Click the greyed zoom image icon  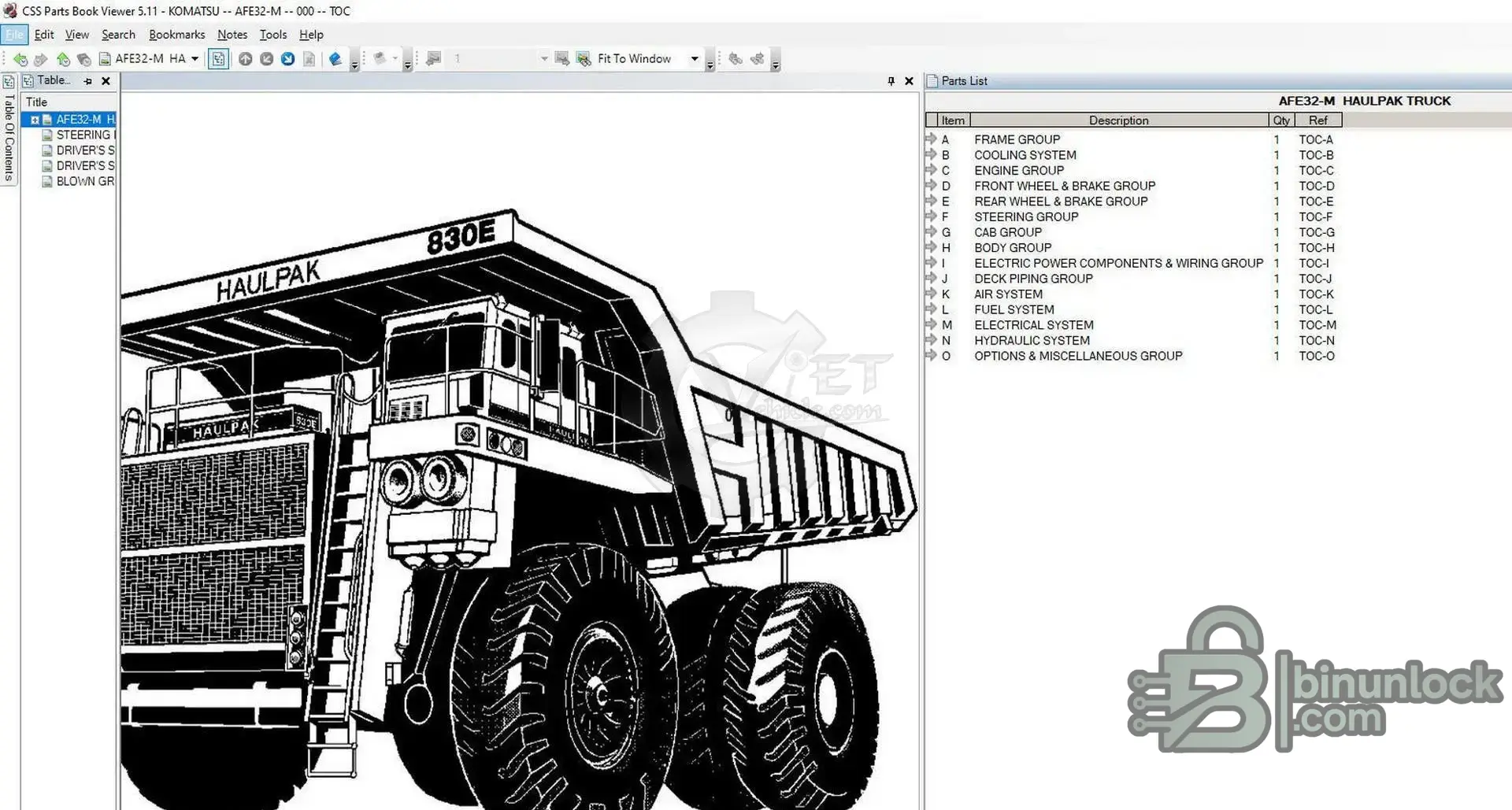[561, 59]
